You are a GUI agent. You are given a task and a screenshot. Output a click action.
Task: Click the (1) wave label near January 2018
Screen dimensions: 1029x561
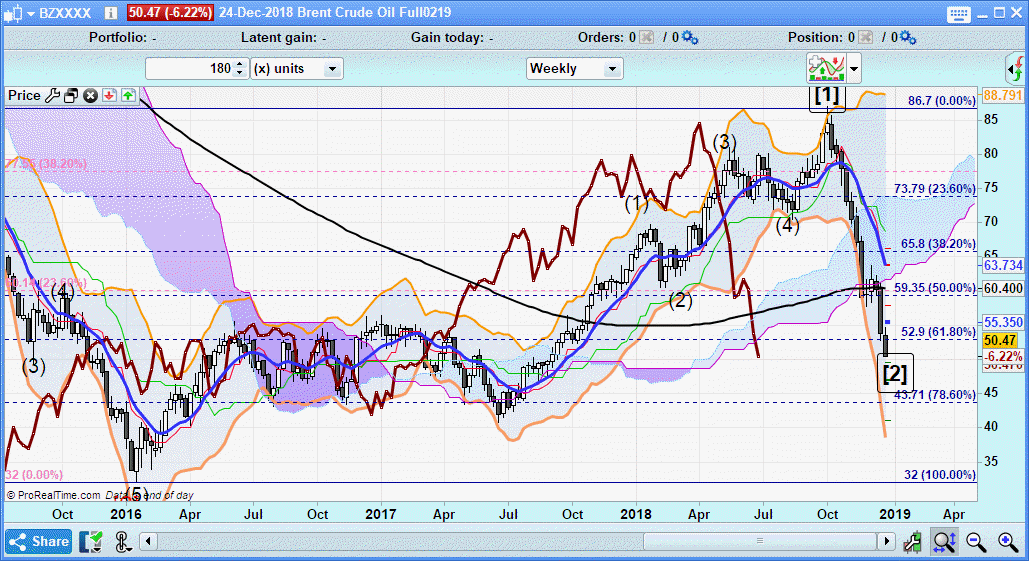coord(636,204)
